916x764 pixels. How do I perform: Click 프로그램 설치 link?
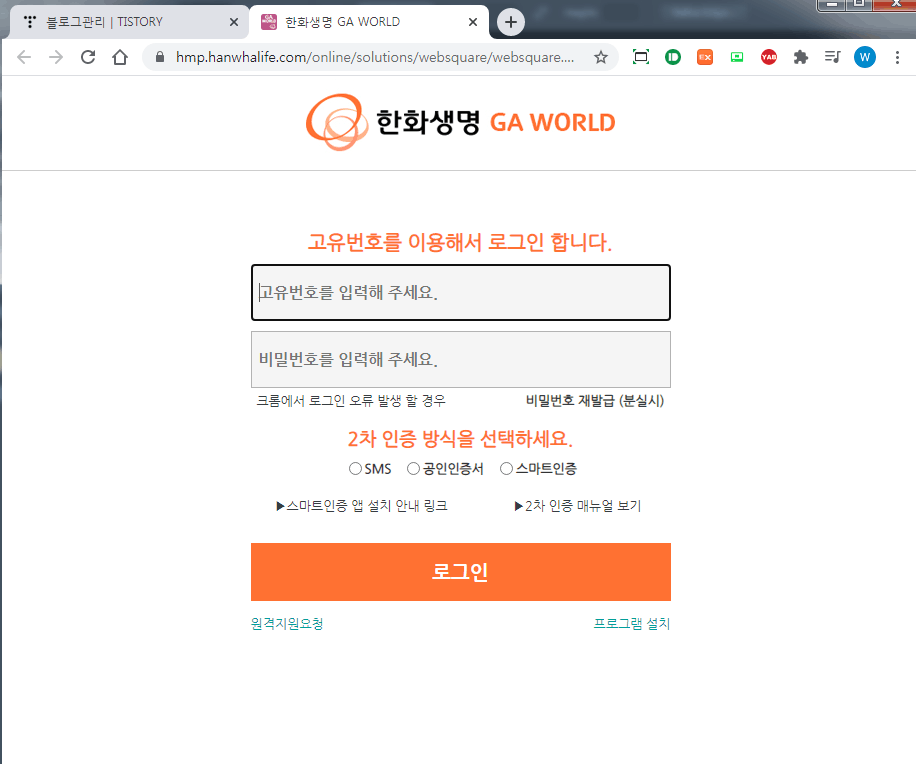pyautogui.click(x=632, y=623)
